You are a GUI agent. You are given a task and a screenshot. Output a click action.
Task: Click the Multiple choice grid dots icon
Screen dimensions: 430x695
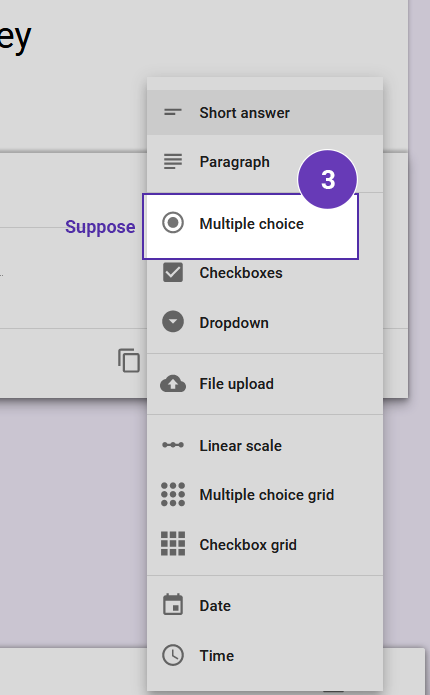[x=173, y=494]
